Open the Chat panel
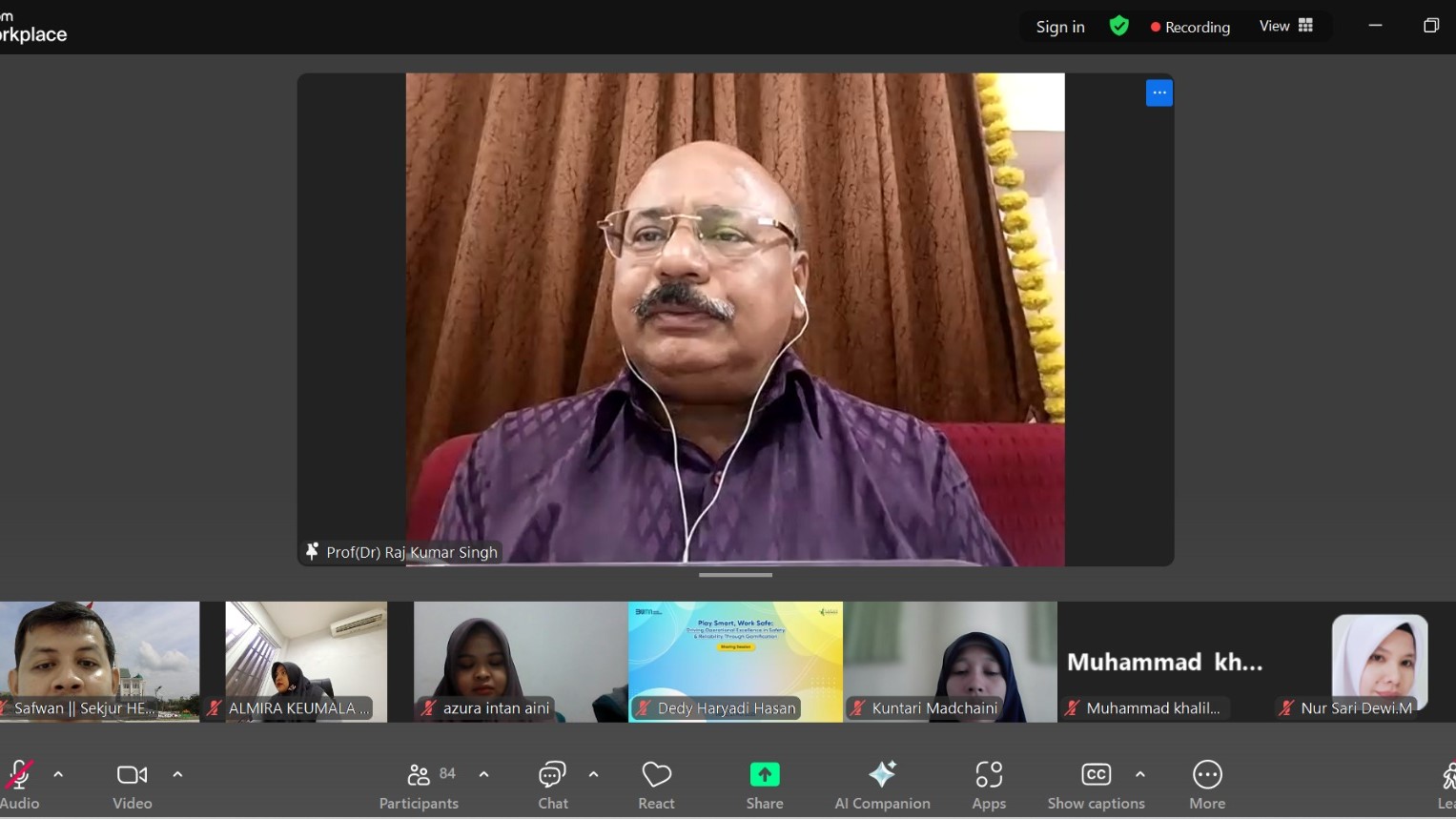This screenshot has height=819, width=1456. pos(552,786)
